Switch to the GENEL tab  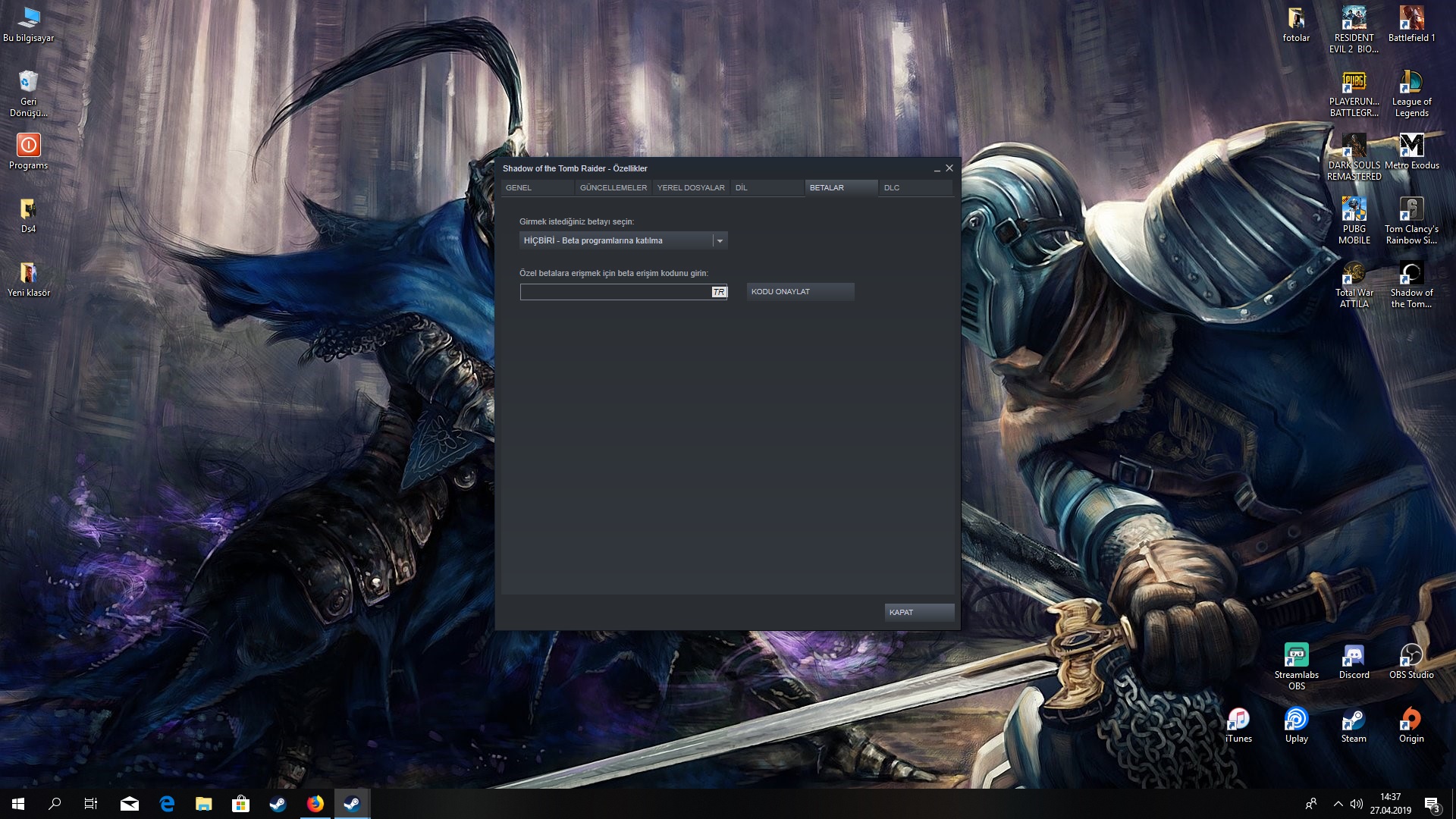tap(538, 187)
